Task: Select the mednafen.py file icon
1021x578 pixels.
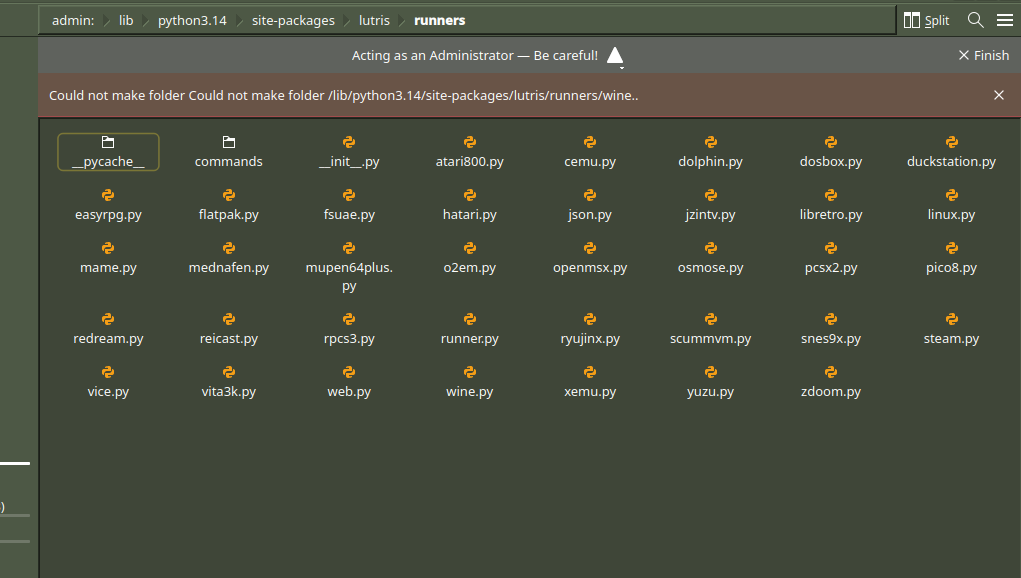Action: 229,248
